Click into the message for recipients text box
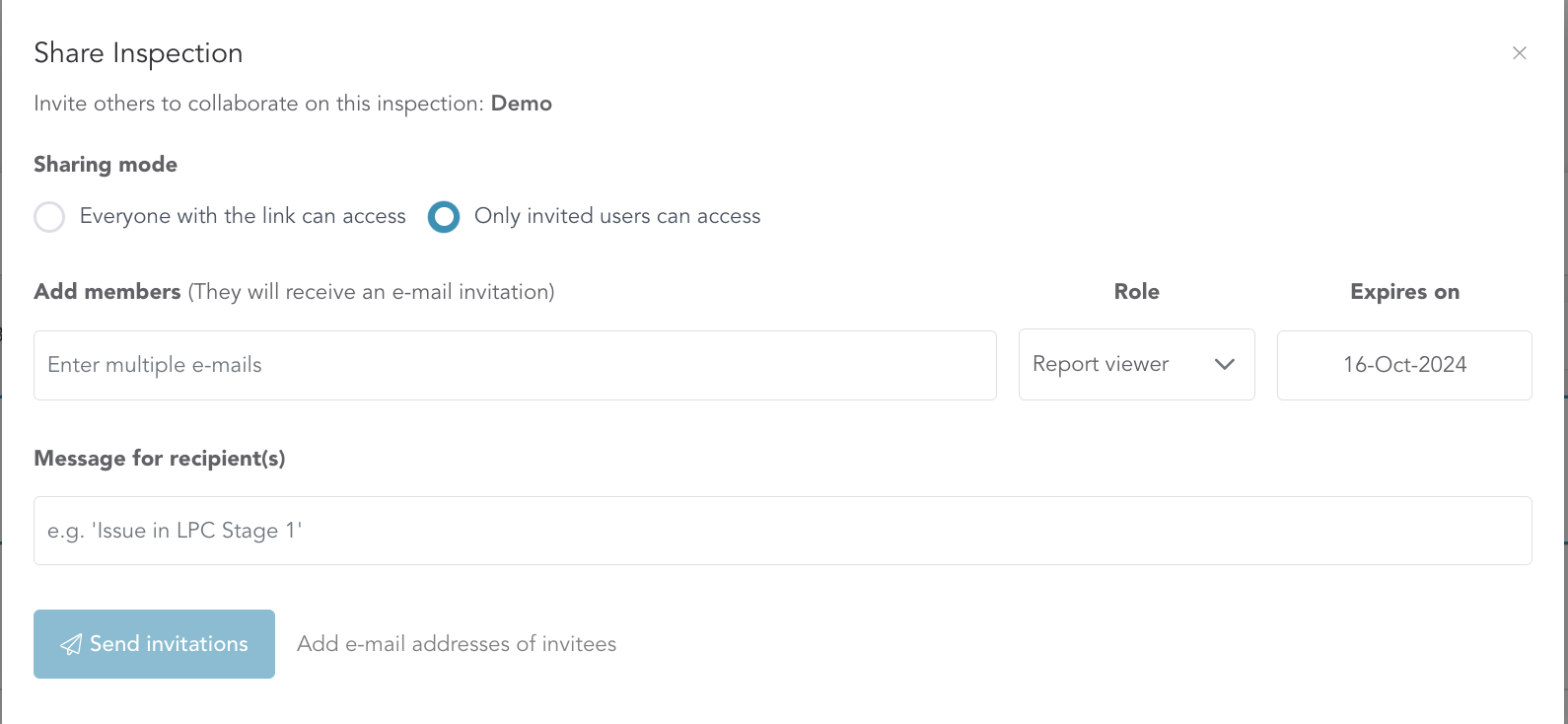 (x=782, y=531)
